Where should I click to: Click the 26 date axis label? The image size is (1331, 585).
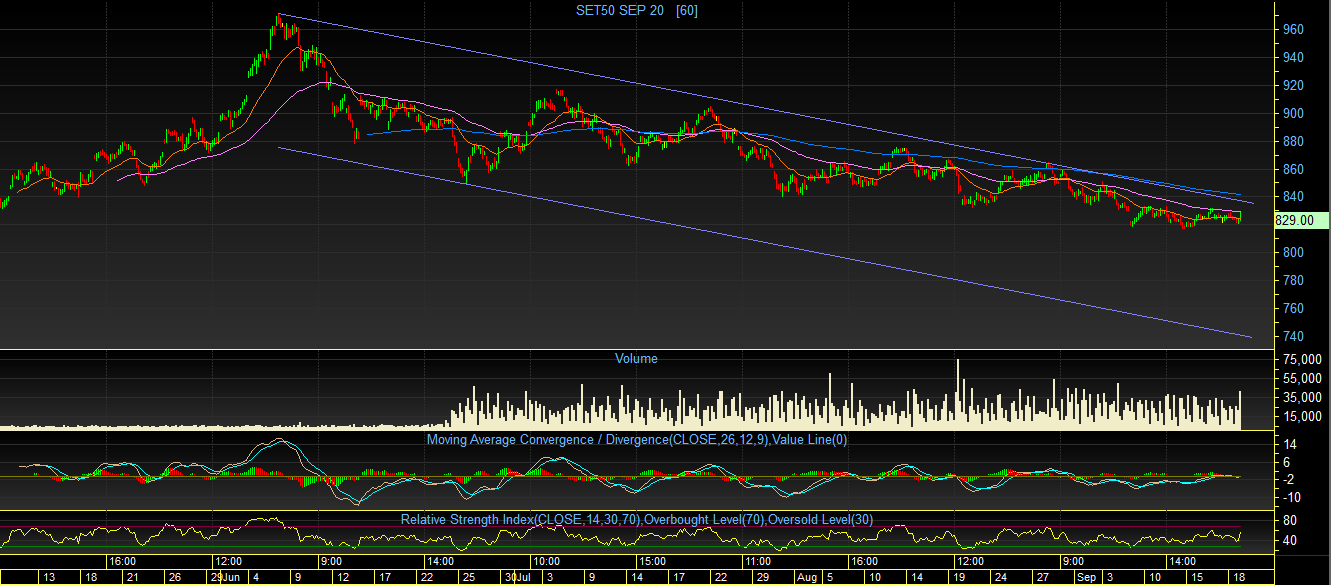(174, 577)
